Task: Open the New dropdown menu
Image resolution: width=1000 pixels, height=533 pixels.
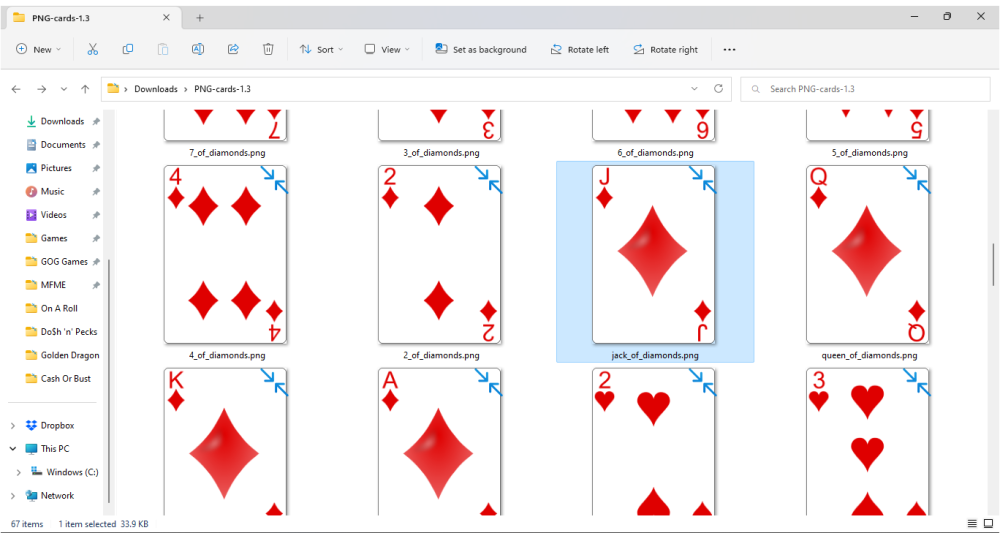Action: click(x=38, y=49)
